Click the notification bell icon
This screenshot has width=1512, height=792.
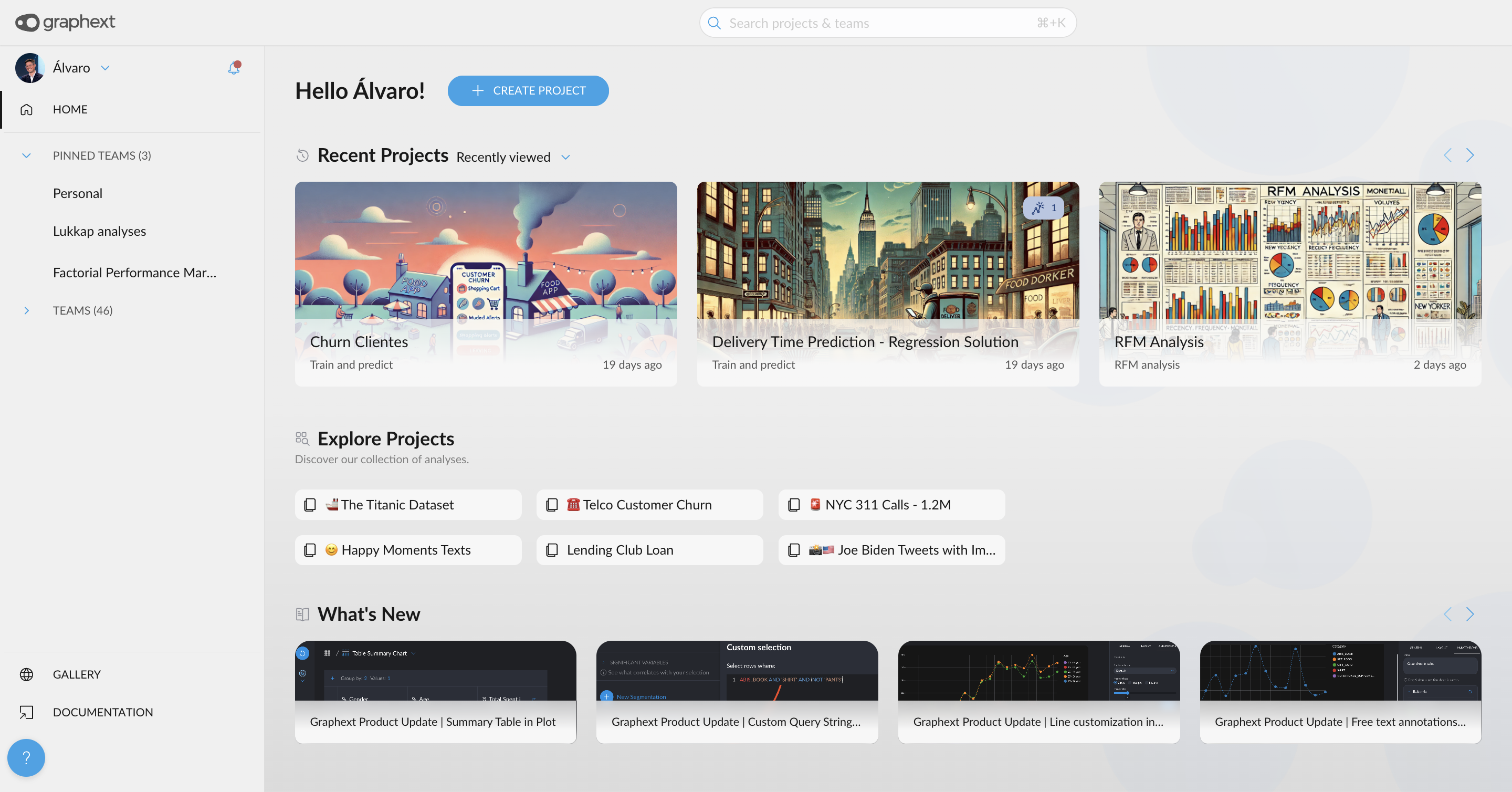point(234,68)
